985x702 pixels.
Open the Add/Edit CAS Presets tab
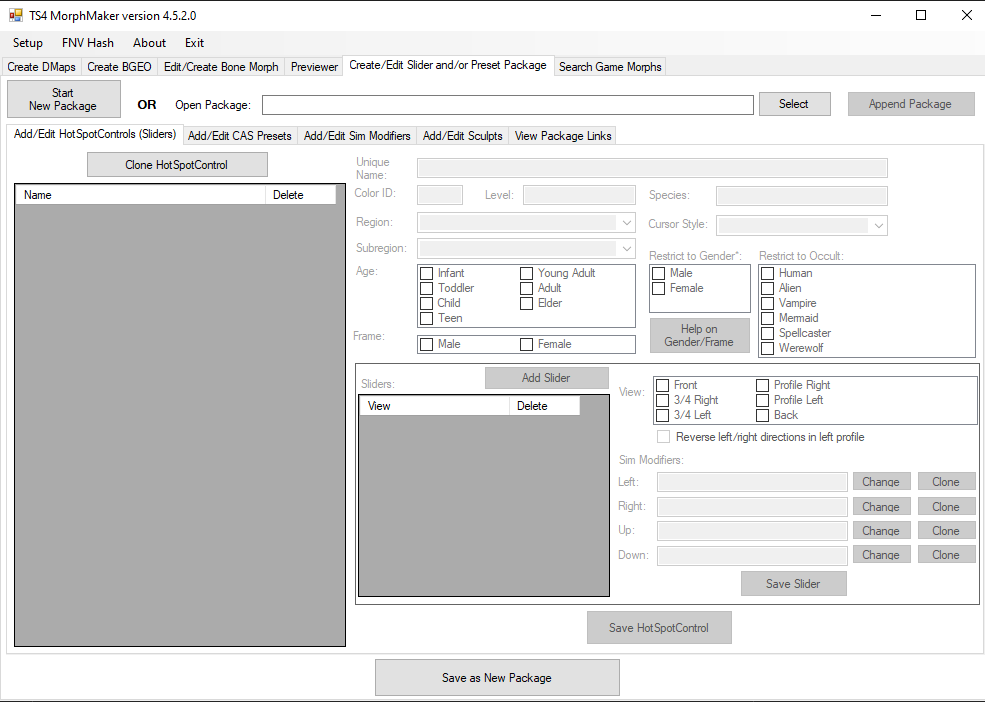click(x=240, y=136)
